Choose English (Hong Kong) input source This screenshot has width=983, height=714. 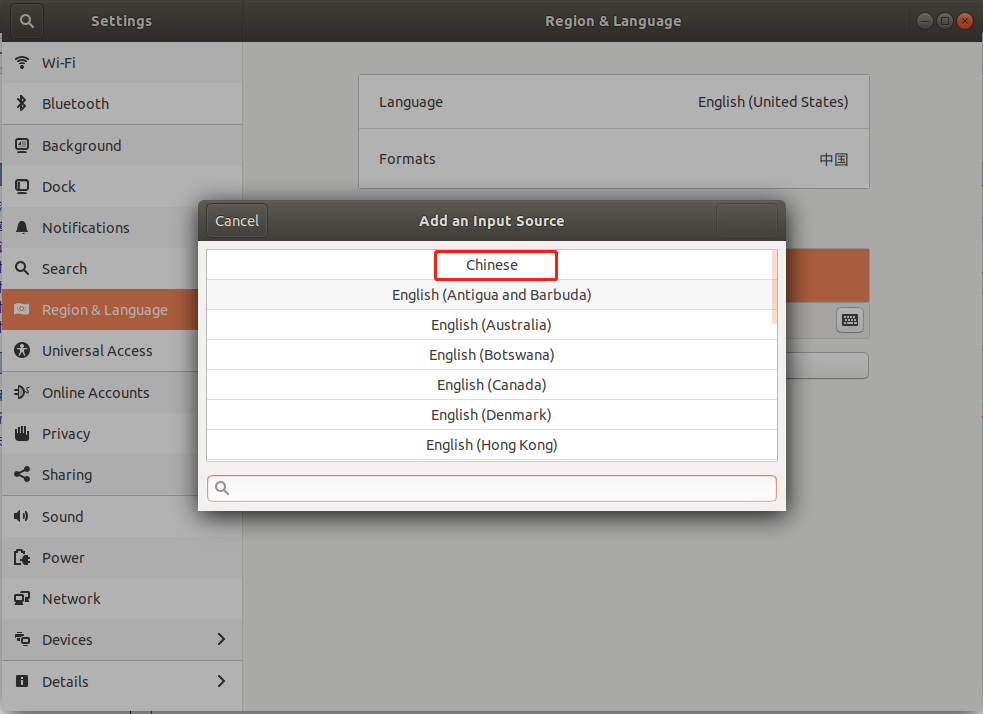(491, 444)
